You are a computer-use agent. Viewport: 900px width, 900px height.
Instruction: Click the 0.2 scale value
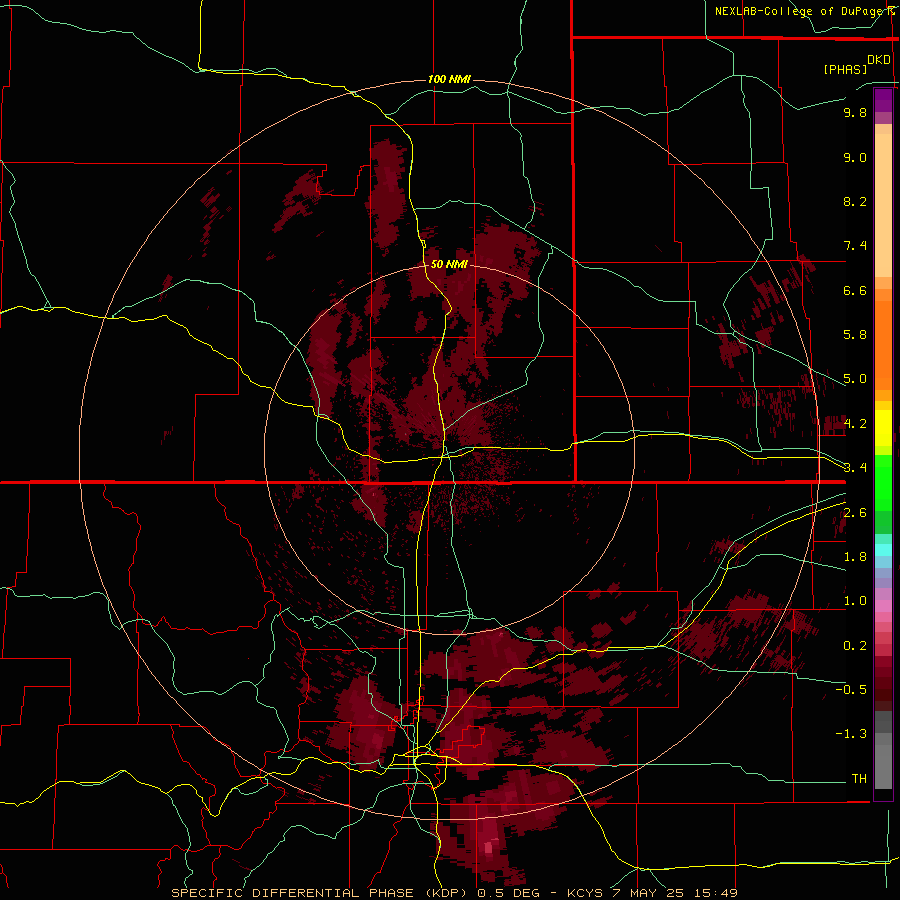[855, 646]
